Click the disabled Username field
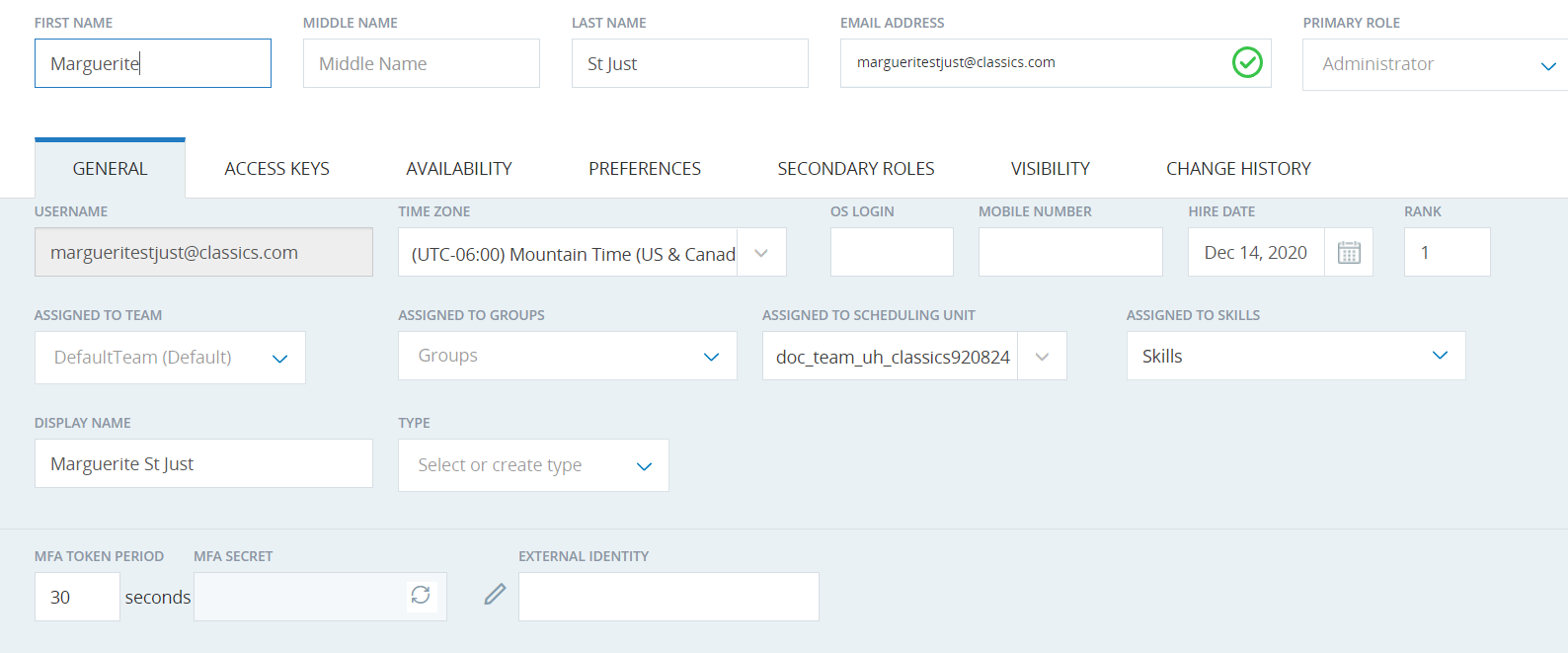This screenshot has height=653, width=1568. coord(203,252)
